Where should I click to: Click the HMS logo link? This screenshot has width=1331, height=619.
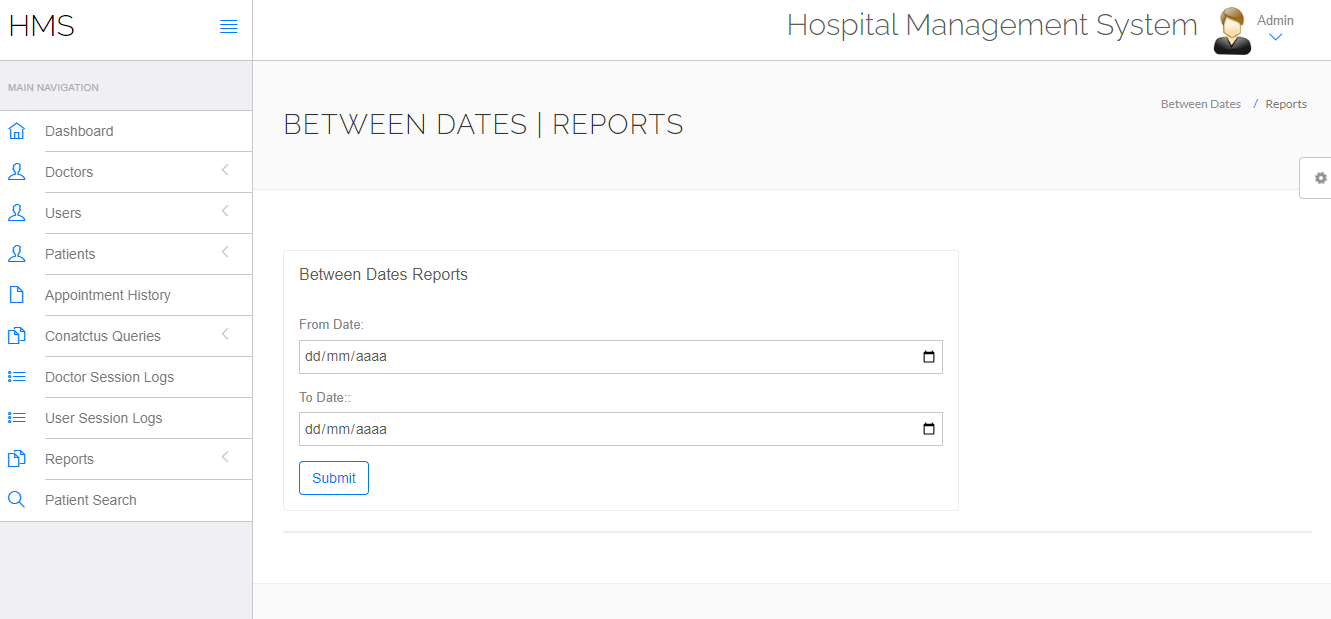pos(42,26)
